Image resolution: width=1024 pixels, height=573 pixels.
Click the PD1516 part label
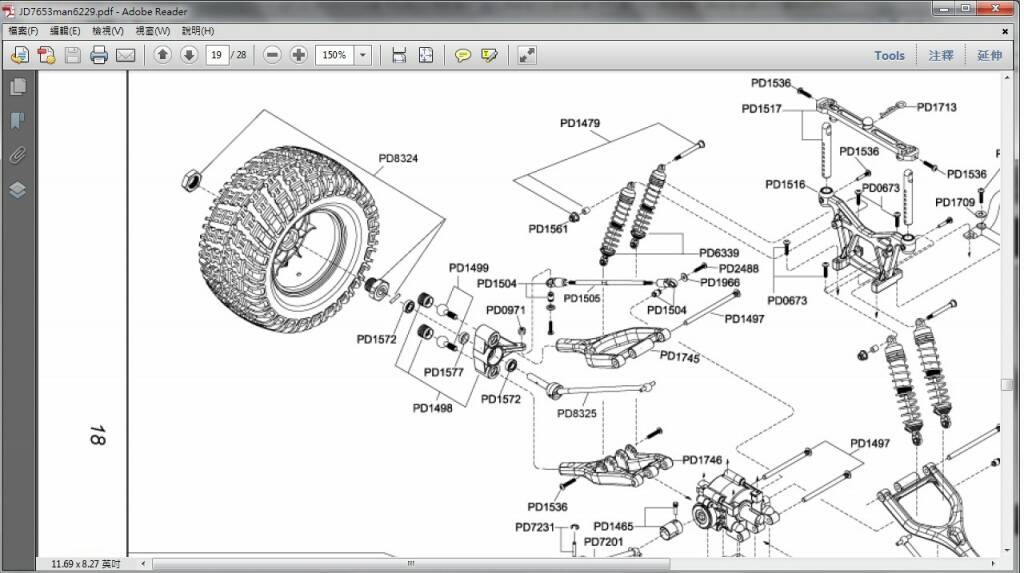coord(785,184)
